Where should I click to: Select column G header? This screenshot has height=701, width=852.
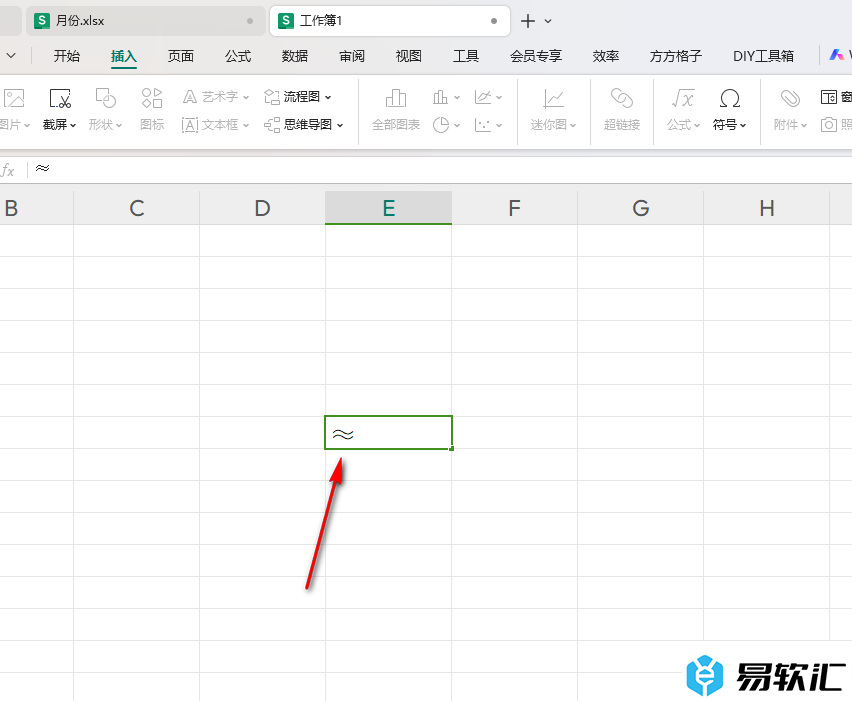(640, 208)
